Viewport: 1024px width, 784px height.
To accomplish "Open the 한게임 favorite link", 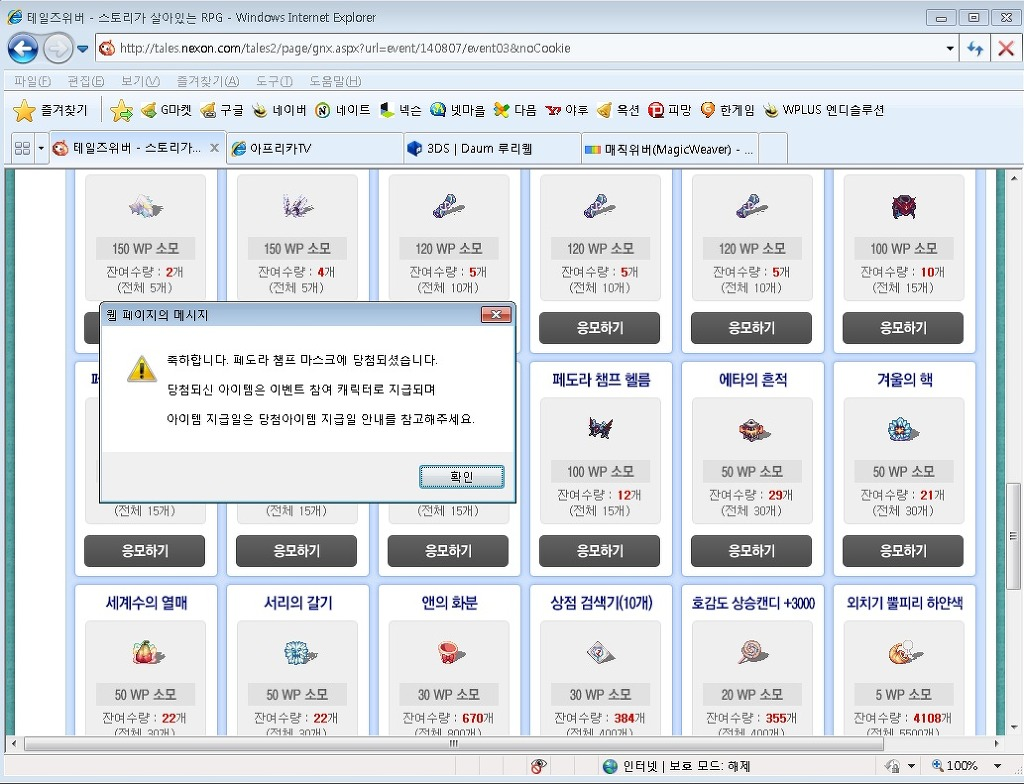I will point(727,110).
